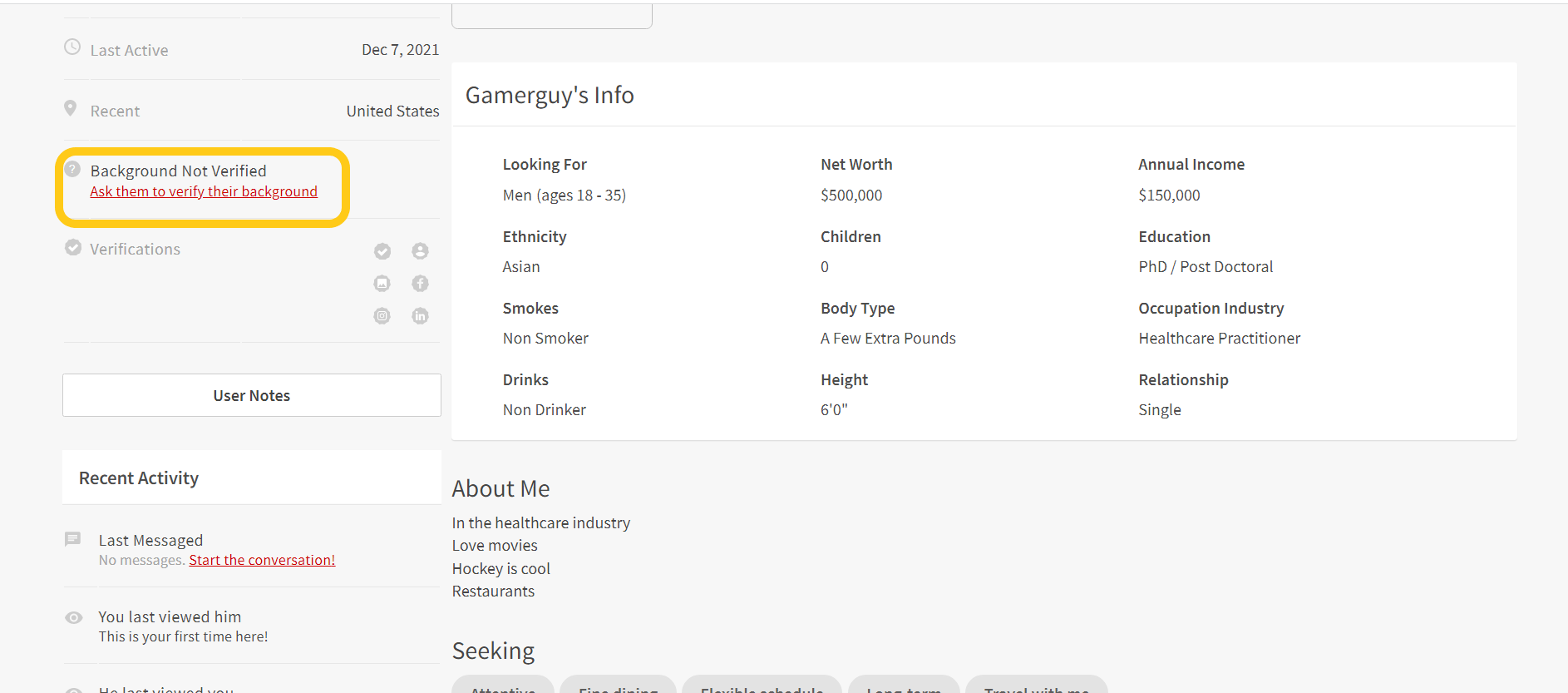Click the Restaurants line in About Me

pos(493,591)
